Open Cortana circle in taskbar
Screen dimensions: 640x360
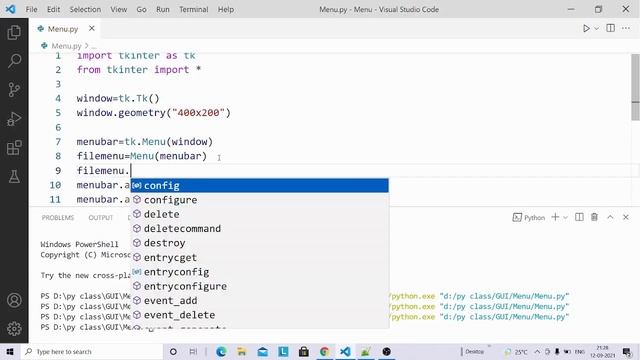click(x=173, y=351)
